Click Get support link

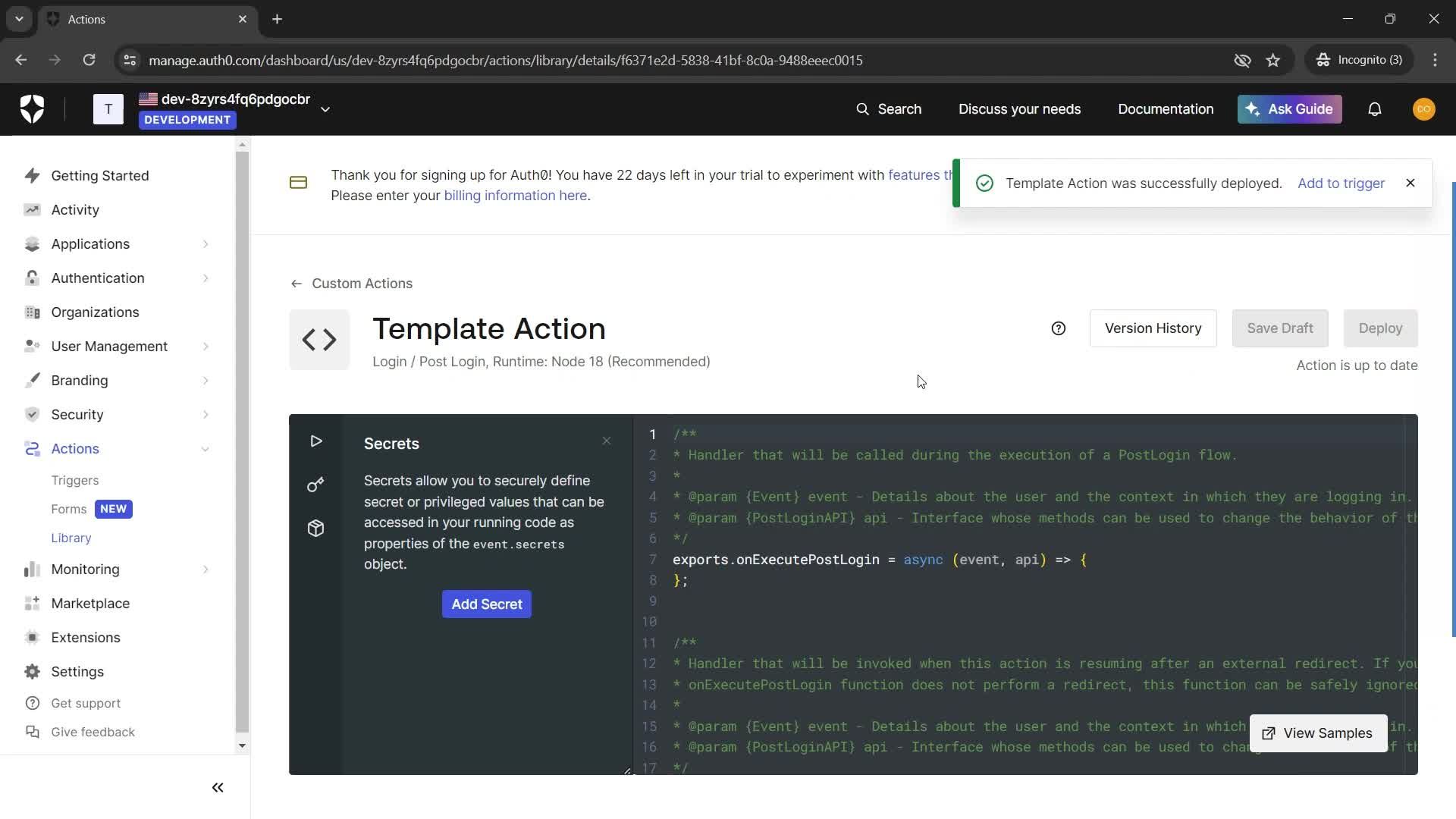[x=86, y=704]
